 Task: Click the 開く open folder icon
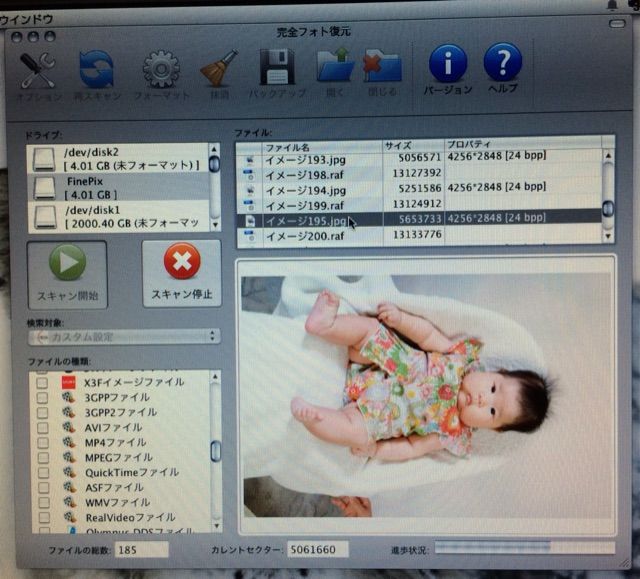pyautogui.click(x=335, y=65)
